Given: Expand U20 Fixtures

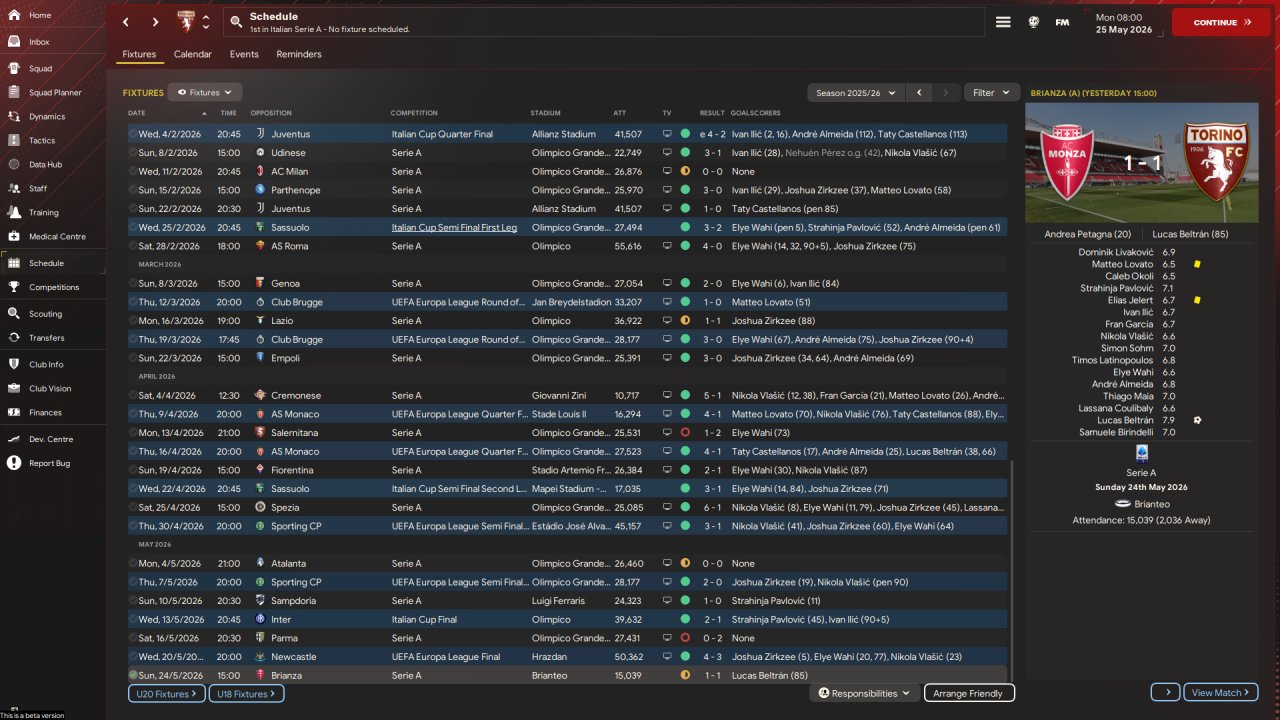Looking at the screenshot, I should coord(167,693).
